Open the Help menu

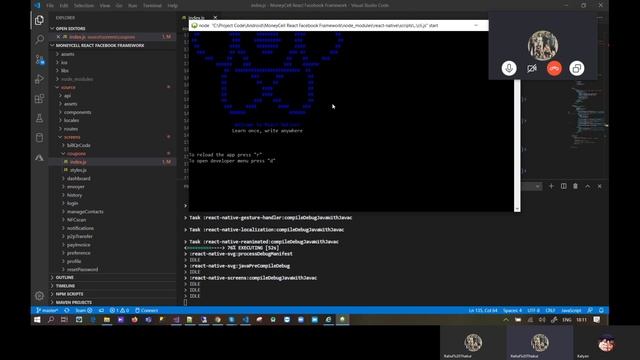[173, 5]
